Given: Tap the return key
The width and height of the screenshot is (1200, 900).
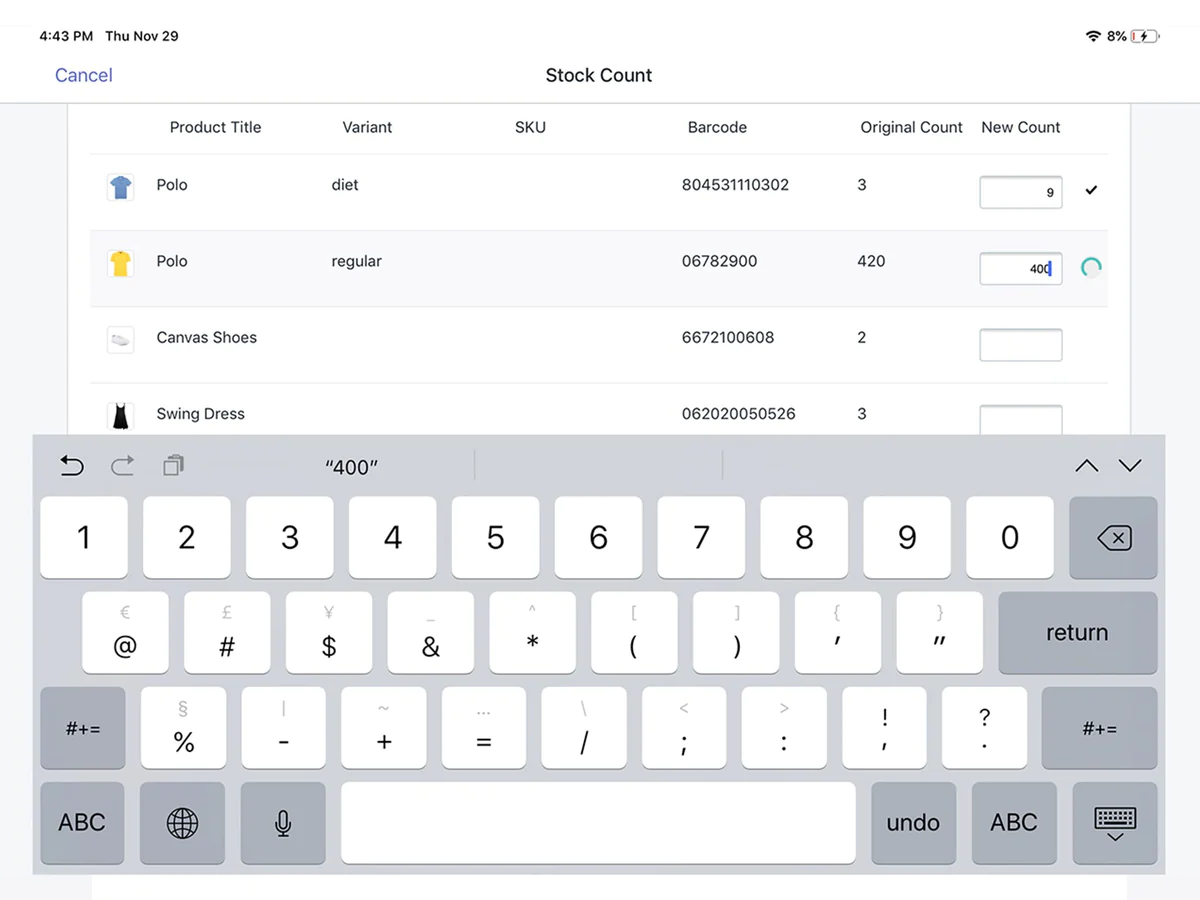Looking at the screenshot, I should pos(1078,633).
